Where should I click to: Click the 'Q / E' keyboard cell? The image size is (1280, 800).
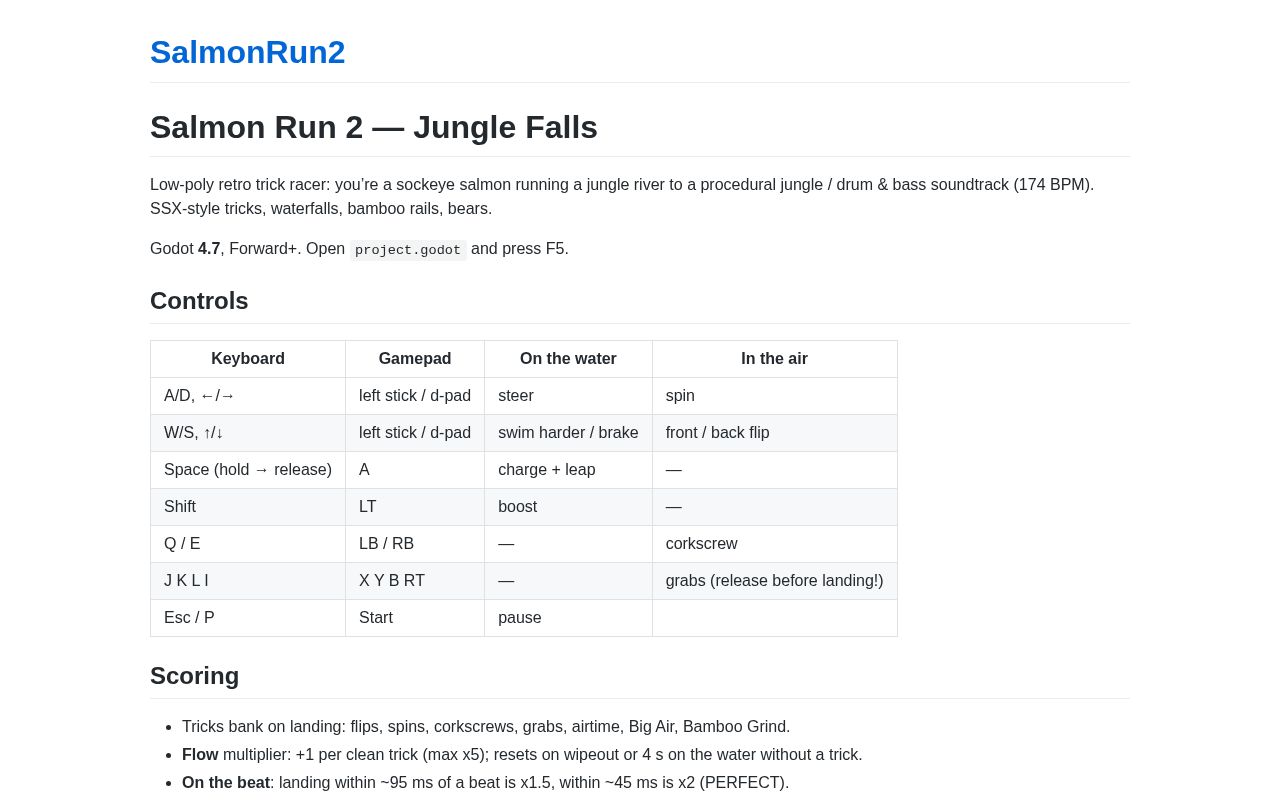pyautogui.click(x=248, y=544)
